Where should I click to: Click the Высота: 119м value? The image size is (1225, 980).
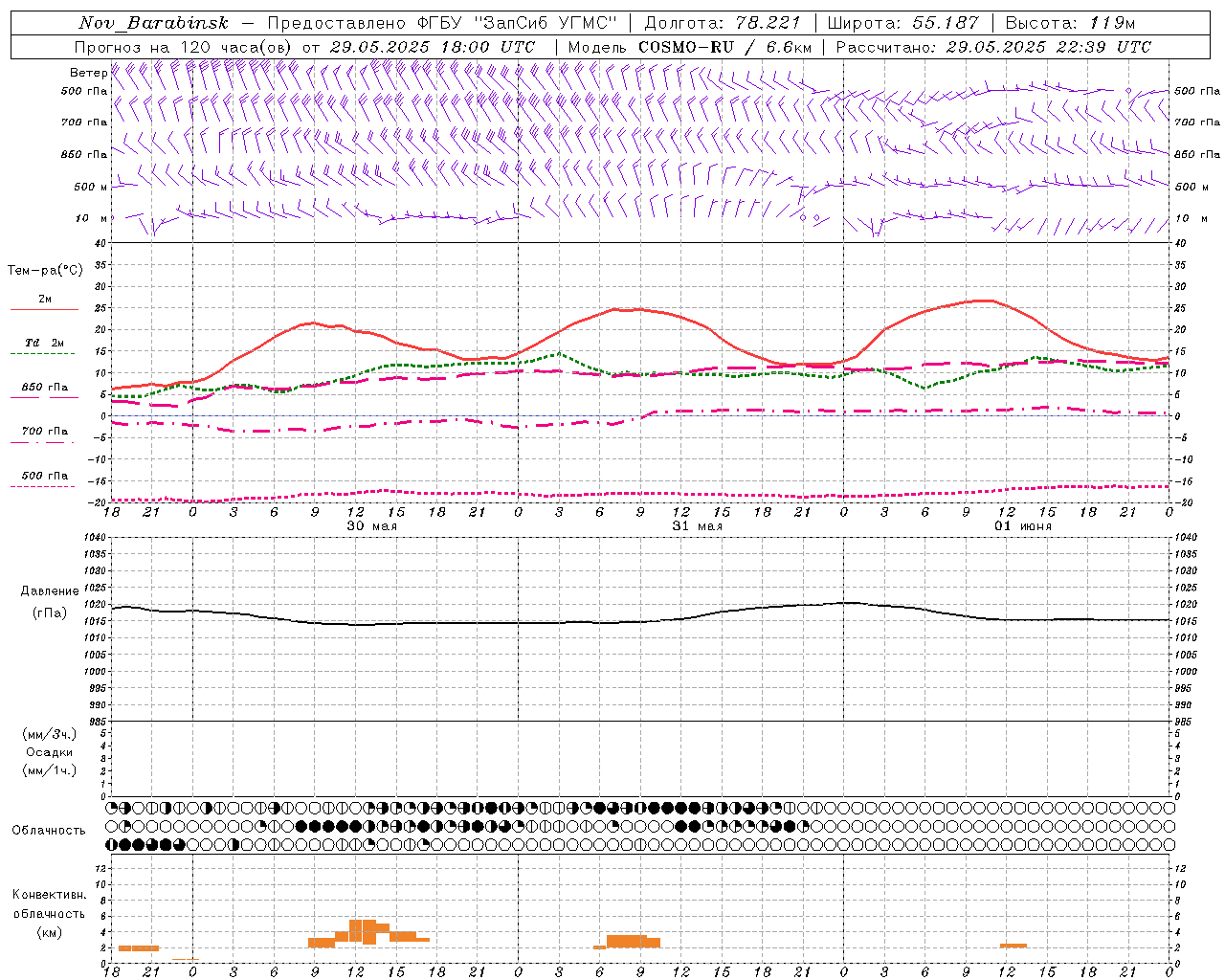tap(1070, 23)
